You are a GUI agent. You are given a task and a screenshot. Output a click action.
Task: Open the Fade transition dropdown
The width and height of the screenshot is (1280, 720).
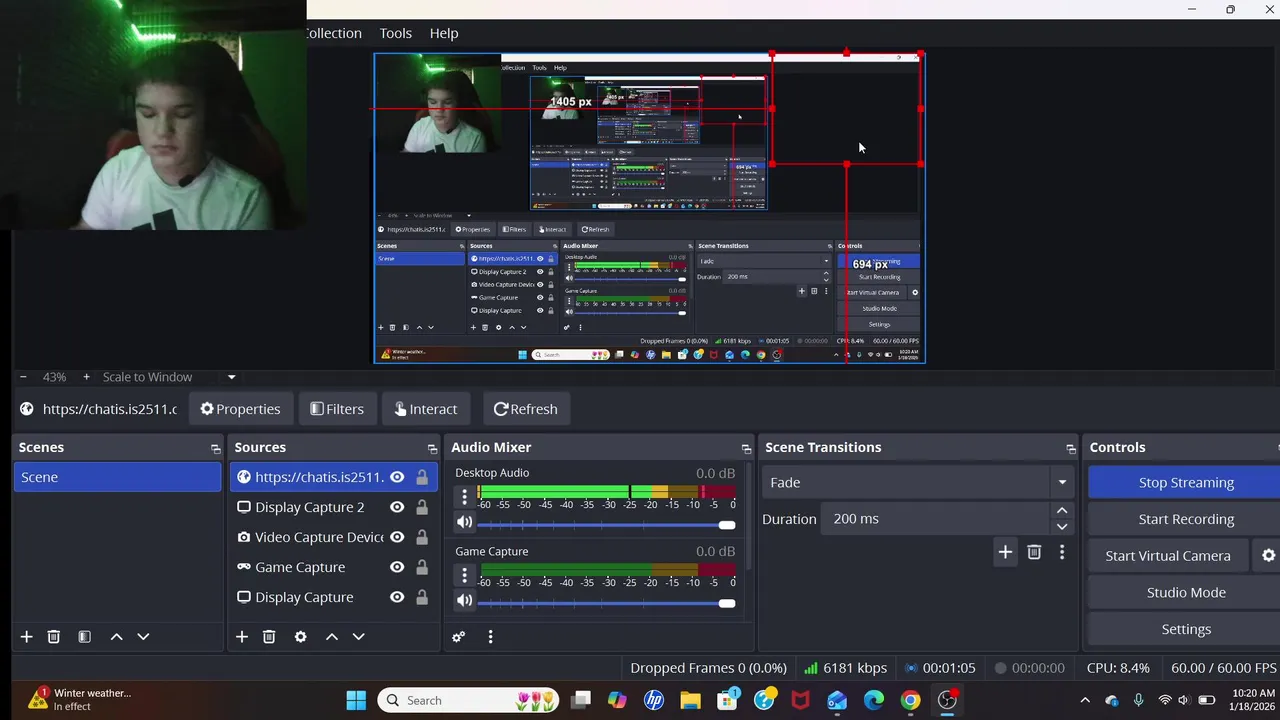(x=916, y=482)
